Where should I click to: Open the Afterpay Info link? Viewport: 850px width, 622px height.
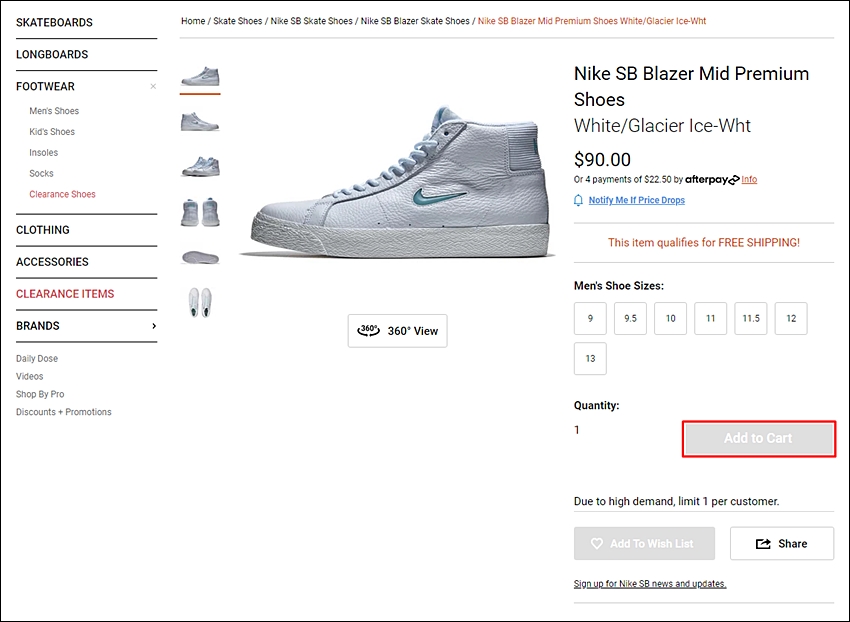(749, 179)
